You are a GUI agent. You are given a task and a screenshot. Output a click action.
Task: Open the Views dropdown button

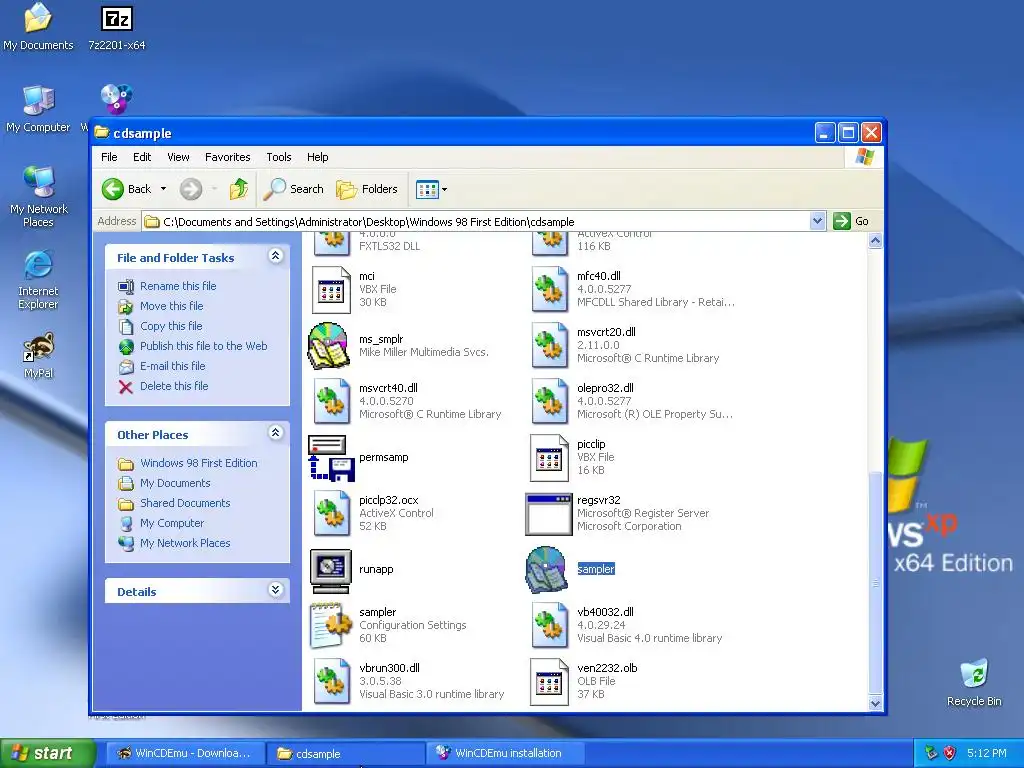[432, 189]
